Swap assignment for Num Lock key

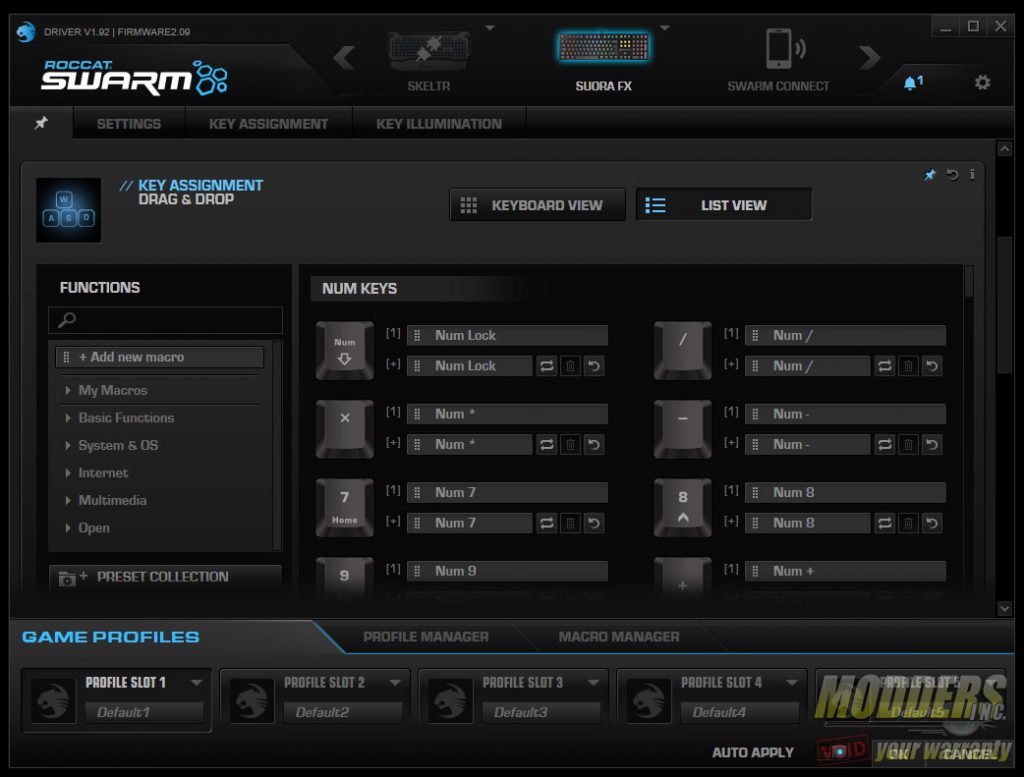point(547,366)
